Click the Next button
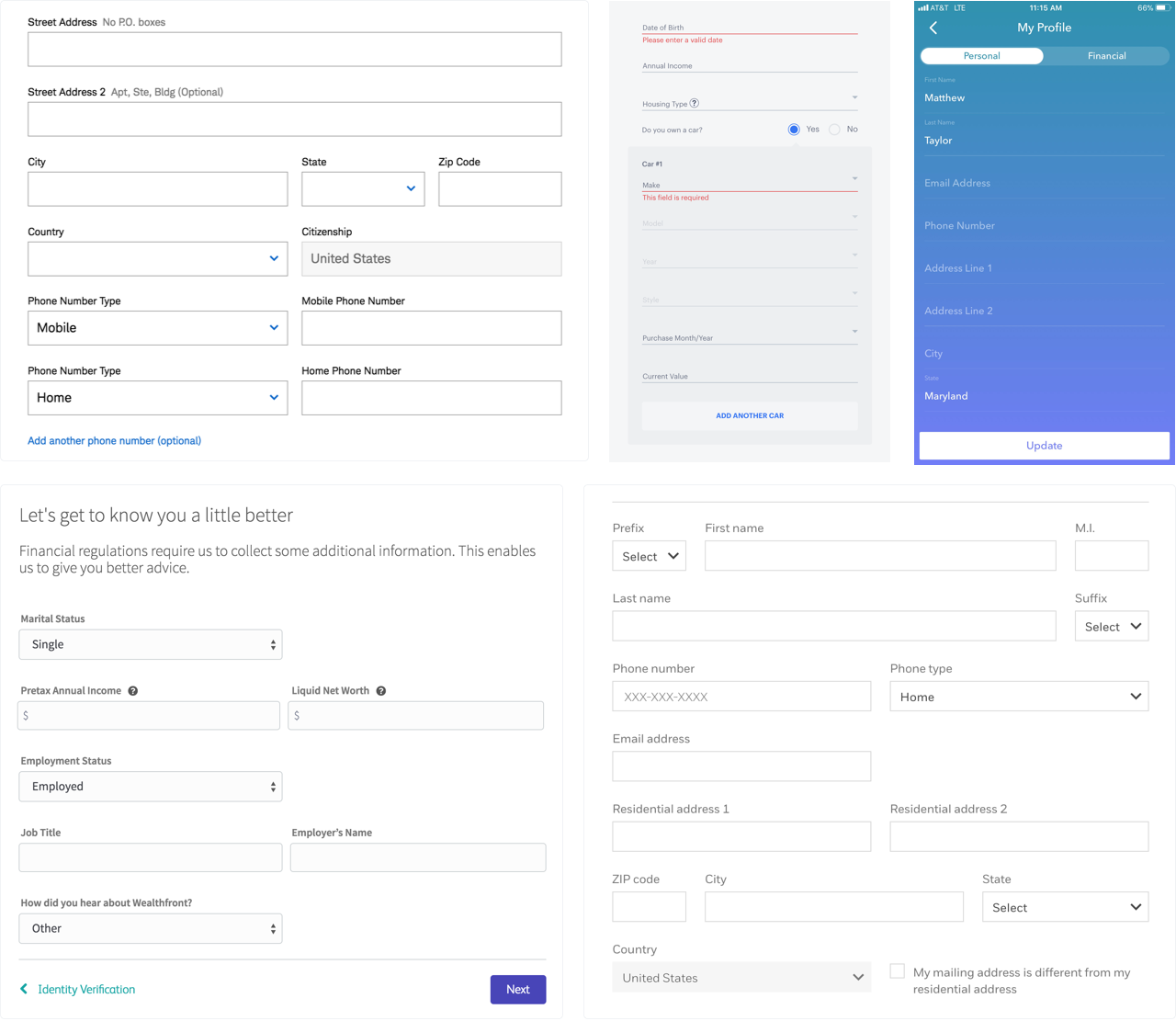Image resolution: width=1176 pixels, height=1021 pixels. click(517, 989)
